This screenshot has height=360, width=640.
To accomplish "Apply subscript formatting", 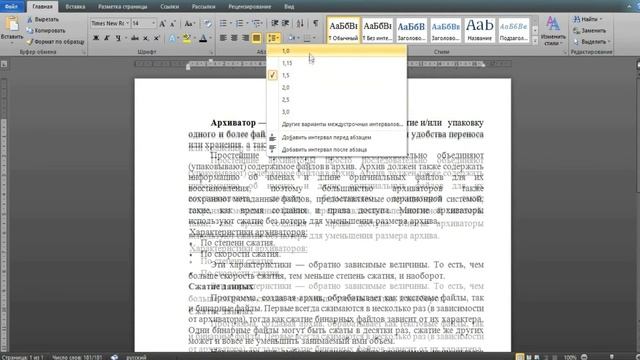I will pos(146,38).
